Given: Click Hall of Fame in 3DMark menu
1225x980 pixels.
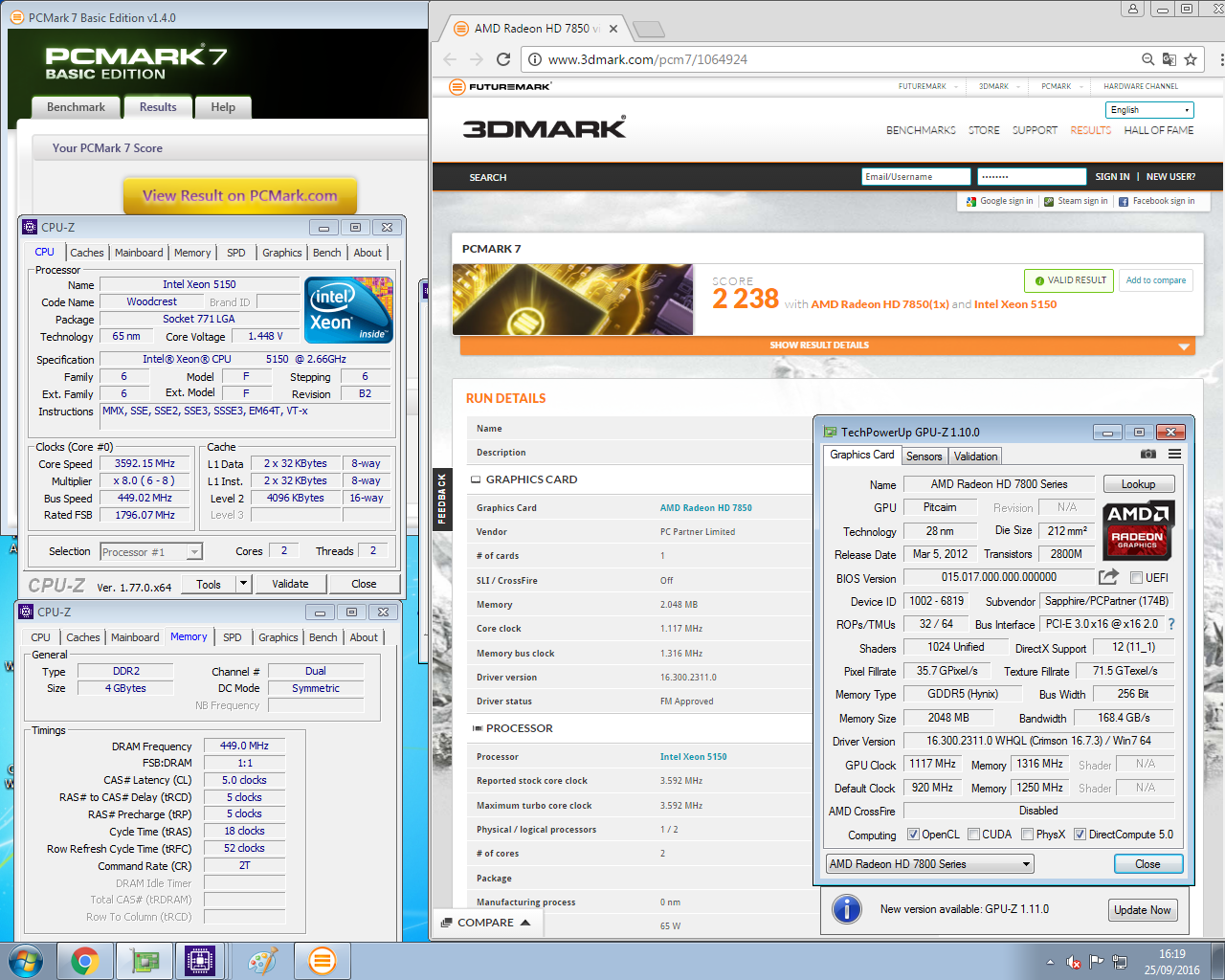Looking at the screenshot, I should (x=1159, y=130).
